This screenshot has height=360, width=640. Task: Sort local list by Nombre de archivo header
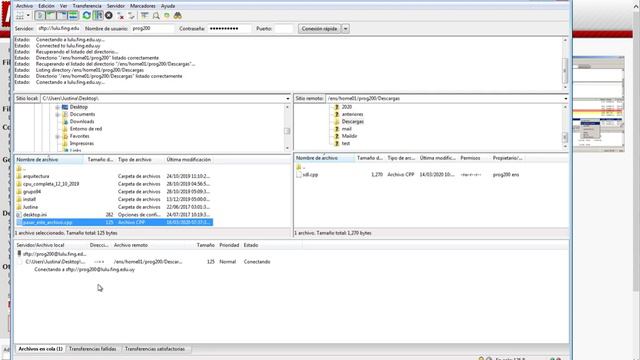tap(49, 160)
